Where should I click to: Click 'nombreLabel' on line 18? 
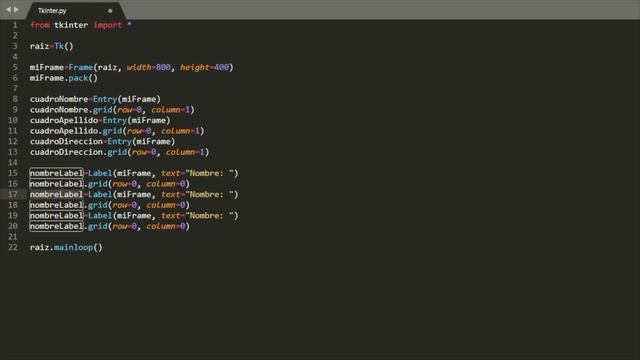pos(56,205)
